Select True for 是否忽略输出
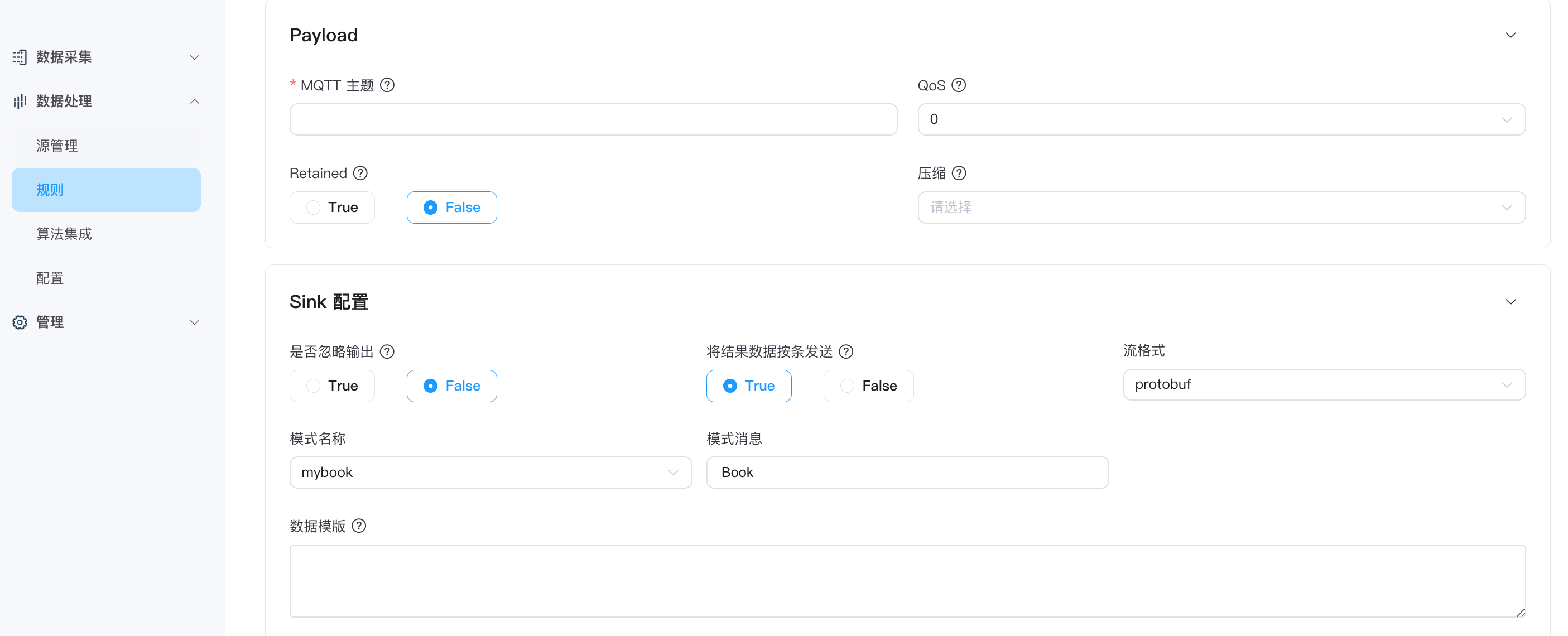This screenshot has height=636, width=1568. pyautogui.click(x=333, y=386)
